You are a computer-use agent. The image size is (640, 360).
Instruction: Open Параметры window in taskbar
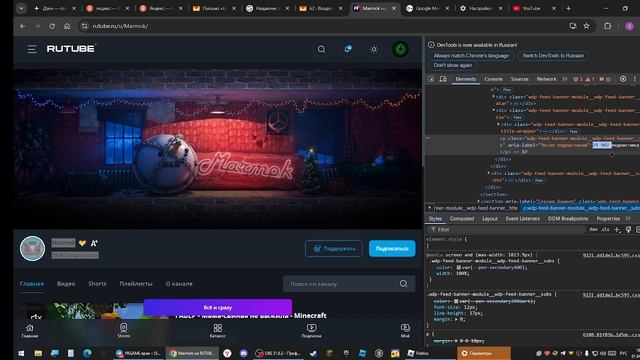point(484,353)
